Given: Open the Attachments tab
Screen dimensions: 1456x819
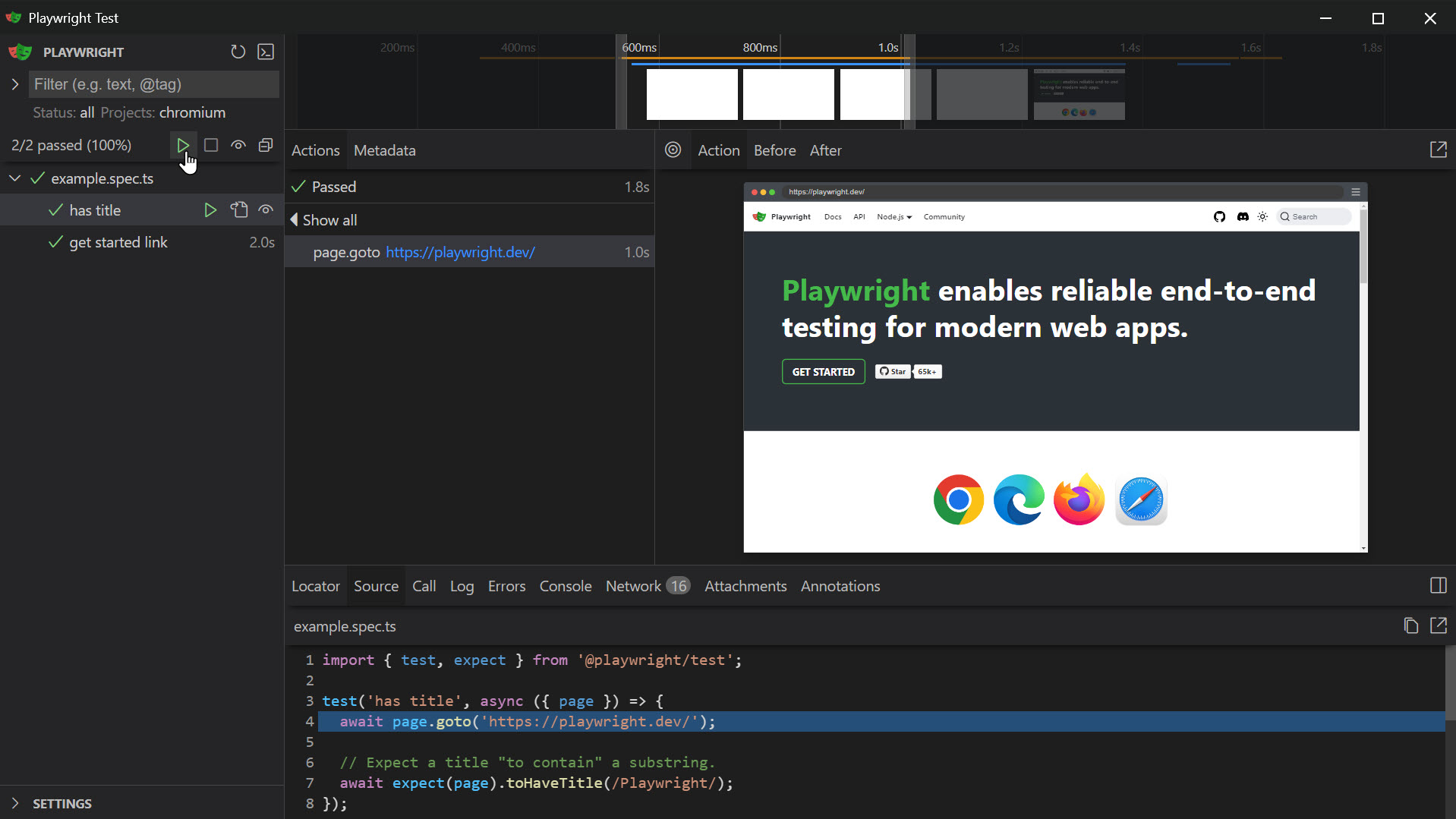Looking at the screenshot, I should 745,586.
